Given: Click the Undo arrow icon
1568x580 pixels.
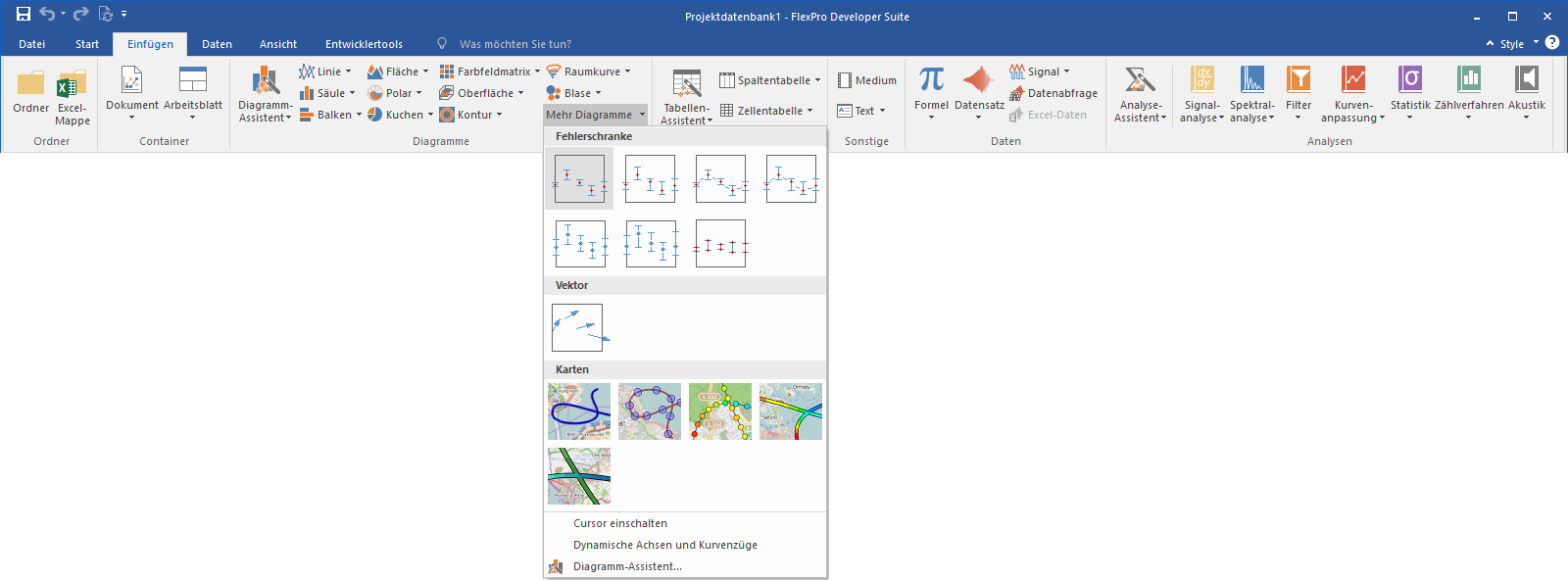Looking at the screenshot, I should click(x=47, y=14).
